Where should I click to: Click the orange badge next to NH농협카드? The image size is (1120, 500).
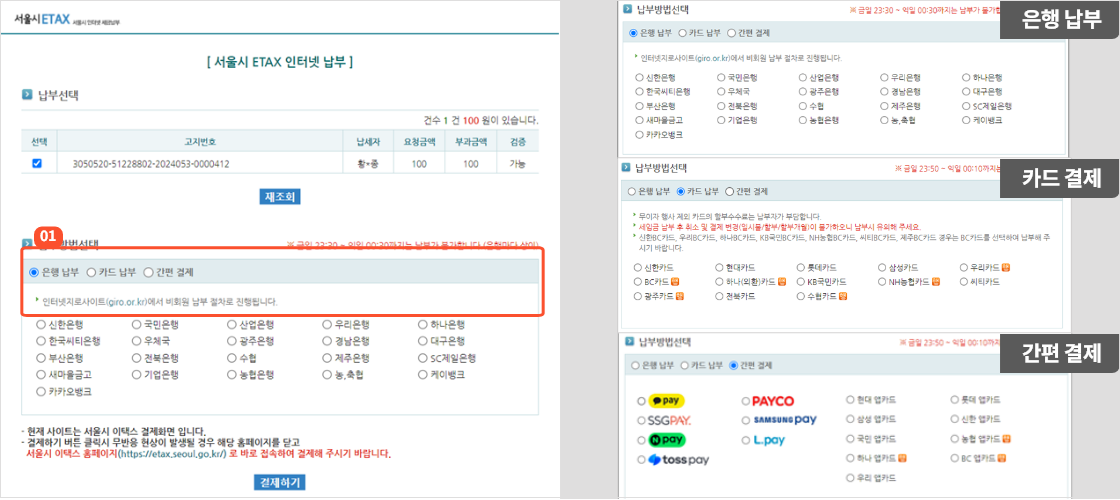pyautogui.click(x=935, y=282)
